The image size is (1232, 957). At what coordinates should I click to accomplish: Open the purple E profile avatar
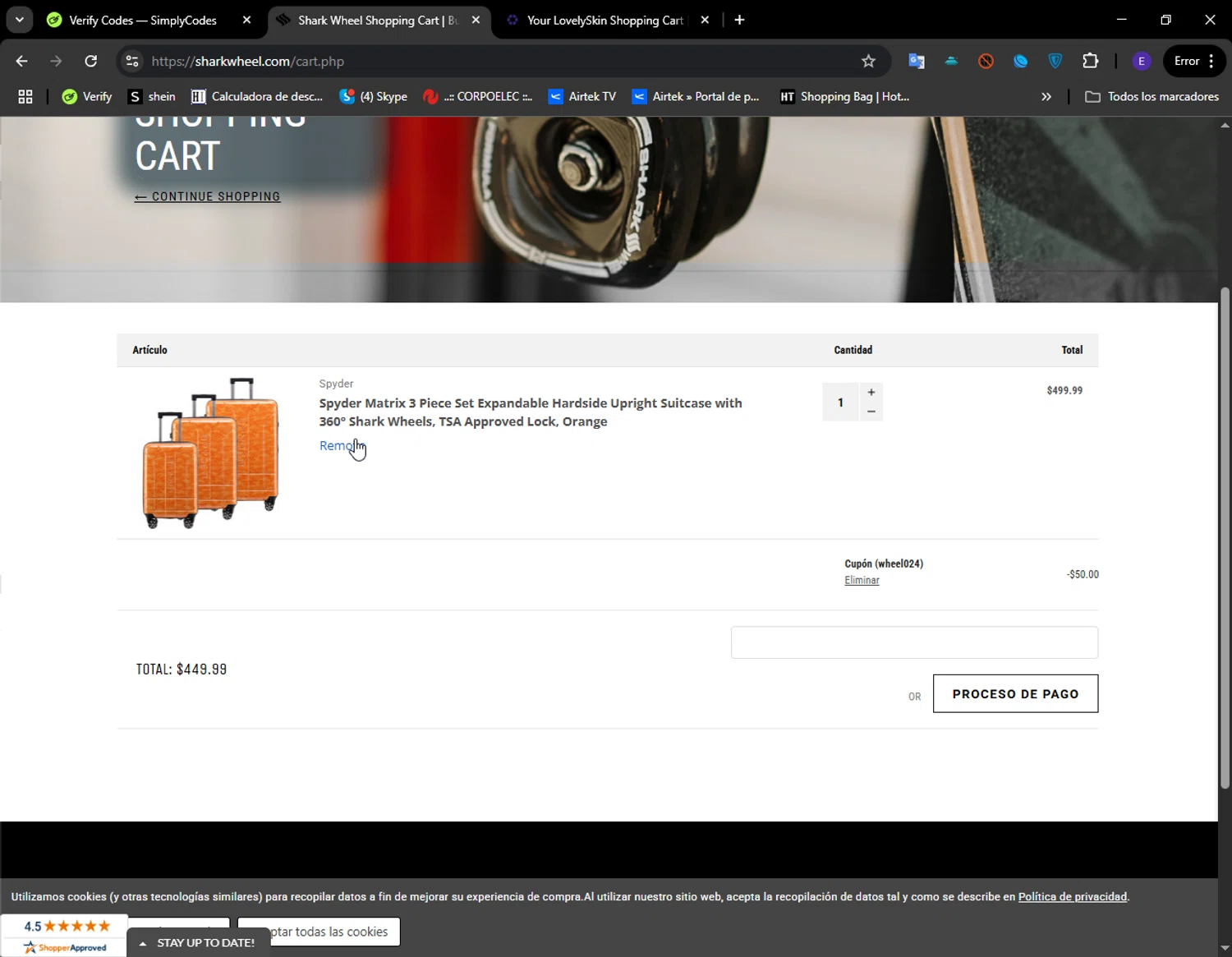1141,61
